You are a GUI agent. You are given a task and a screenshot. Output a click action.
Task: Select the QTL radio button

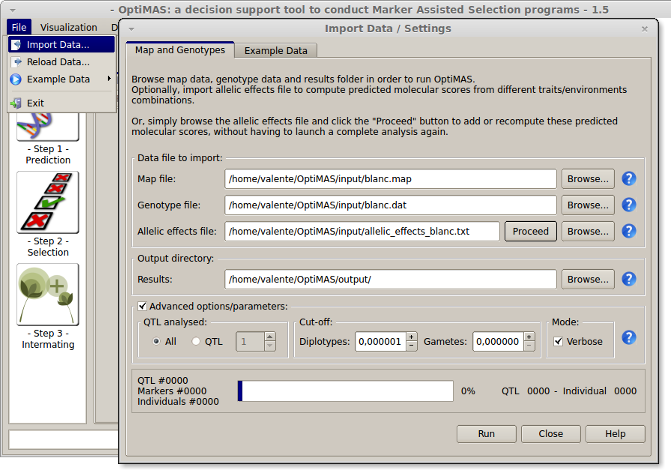[x=196, y=341]
